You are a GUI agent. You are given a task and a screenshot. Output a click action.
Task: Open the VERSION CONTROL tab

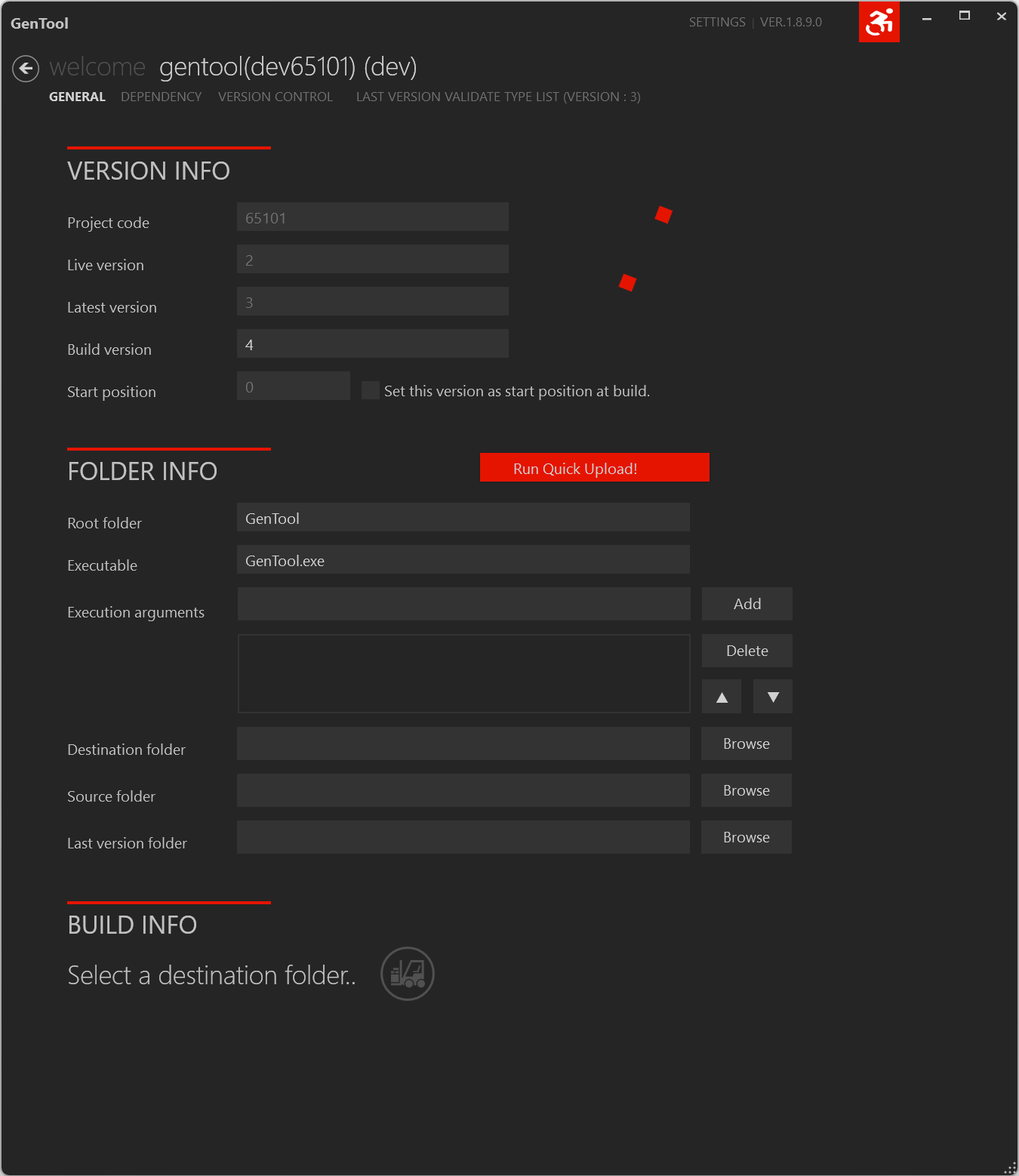pos(276,97)
